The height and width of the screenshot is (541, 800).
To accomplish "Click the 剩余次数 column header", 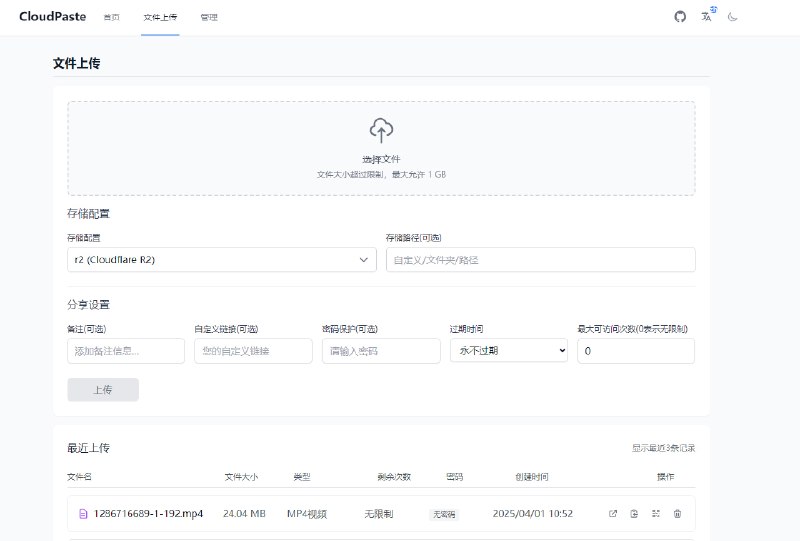I will 394,477.
